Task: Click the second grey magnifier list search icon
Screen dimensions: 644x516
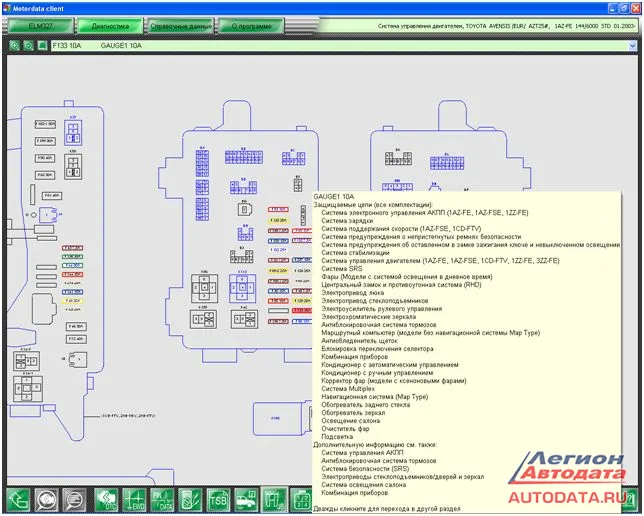Action: point(74,500)
